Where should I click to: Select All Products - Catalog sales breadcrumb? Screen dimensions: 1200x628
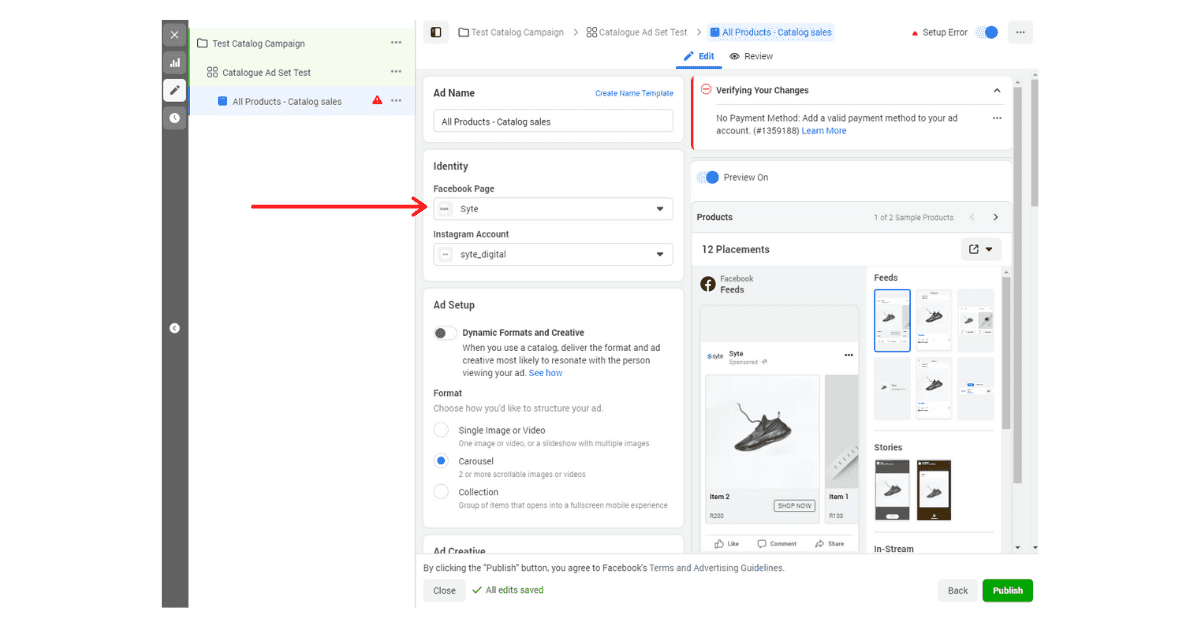[770, 32]
